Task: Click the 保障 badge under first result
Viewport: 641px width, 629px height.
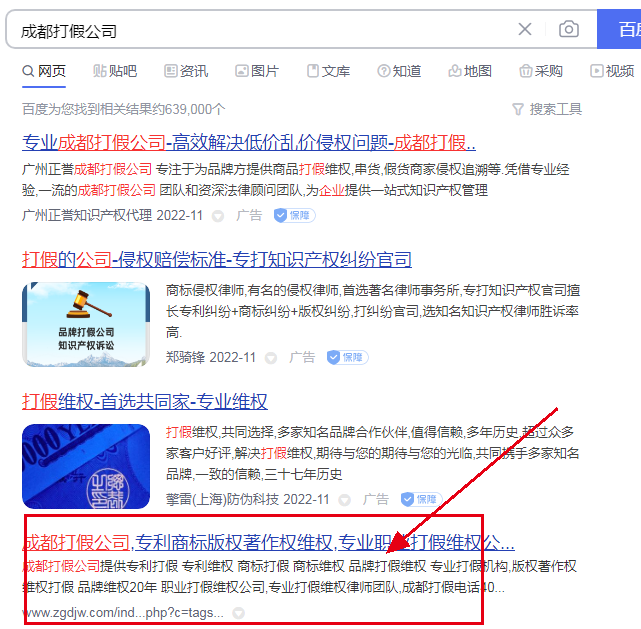Action: click(x=294, y=215)
